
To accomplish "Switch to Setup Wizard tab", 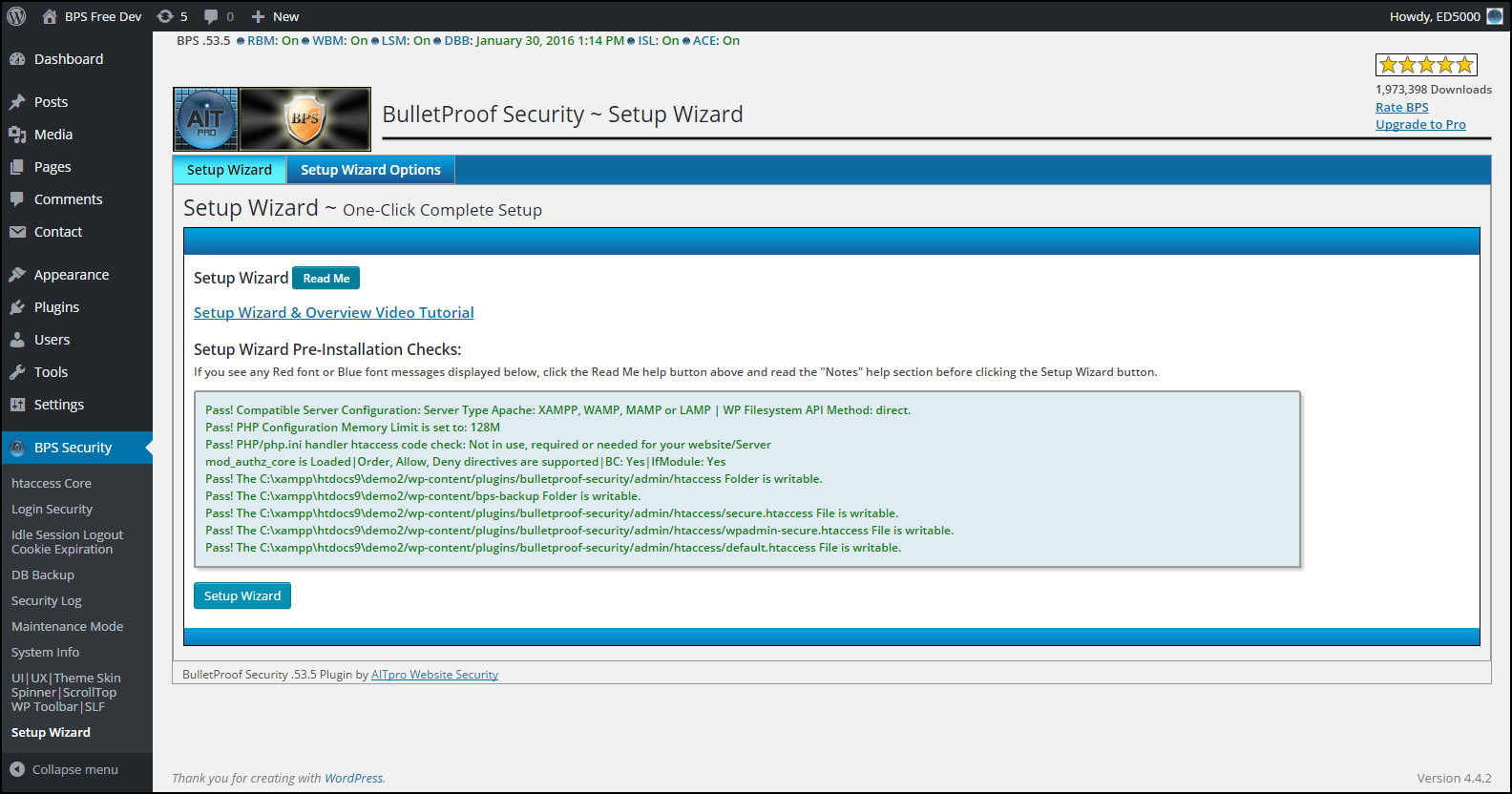I will 229,170.
